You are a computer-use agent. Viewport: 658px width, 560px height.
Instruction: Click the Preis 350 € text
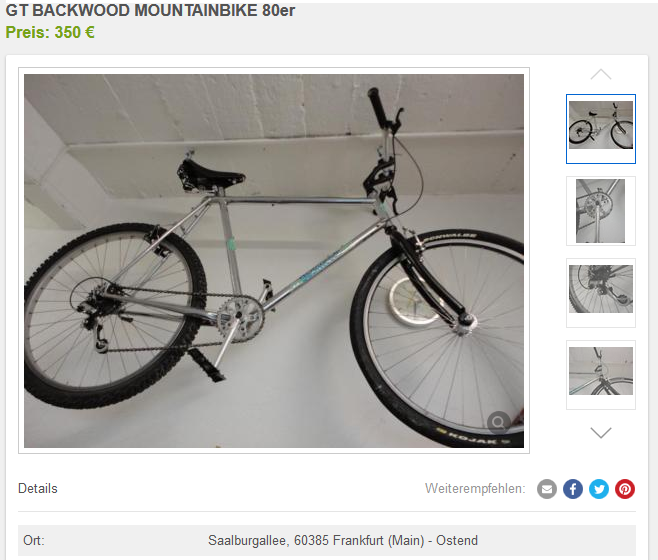(50, 32)
